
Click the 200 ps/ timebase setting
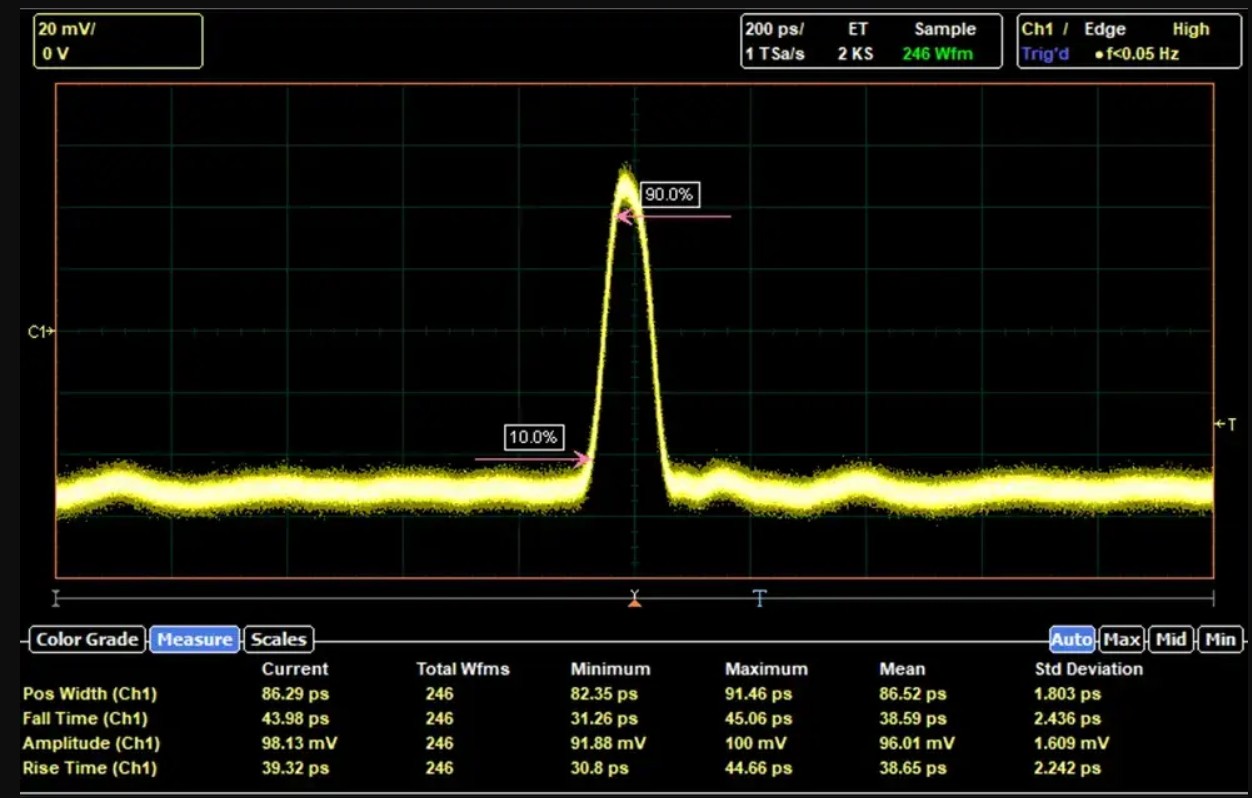[774, 30]
